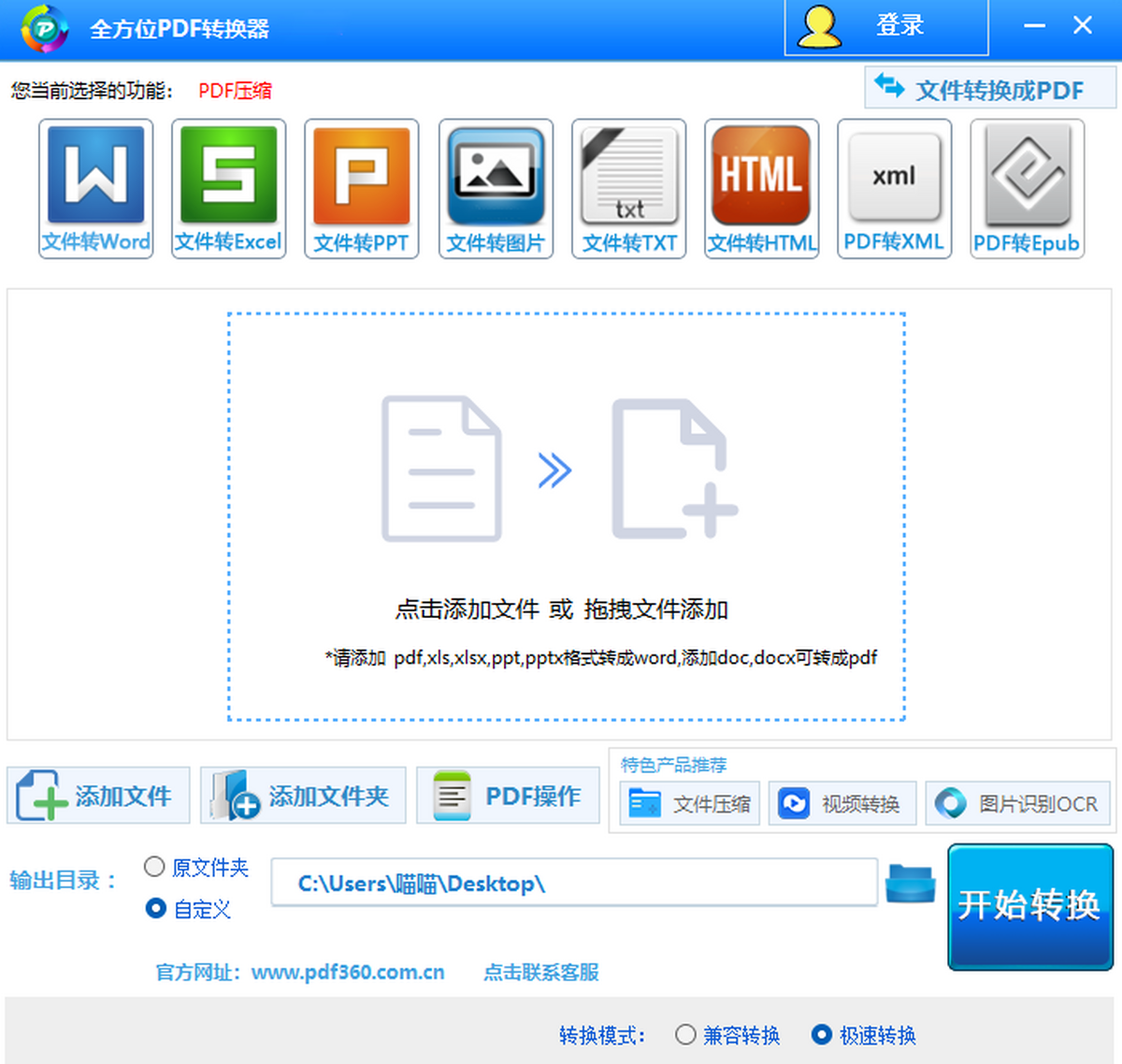The image size is (1122, 1064).
Task: Open the PDF转XML conversion function
Action: [x=894, y=187]
